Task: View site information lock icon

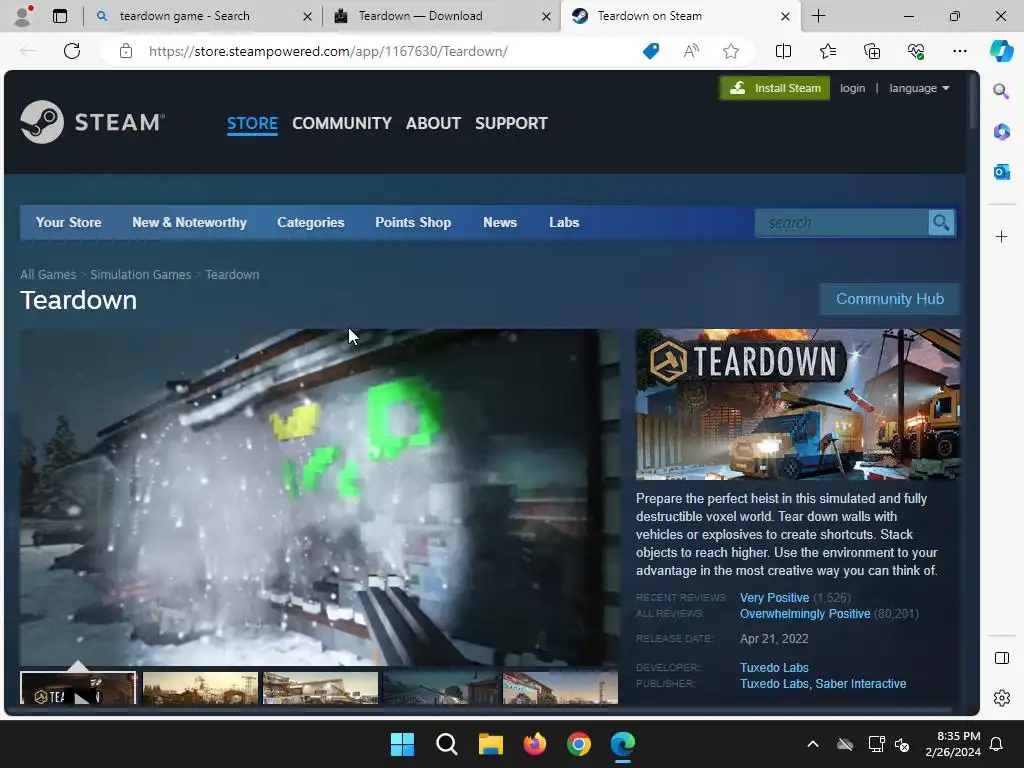Action: [x=126, y=51]
